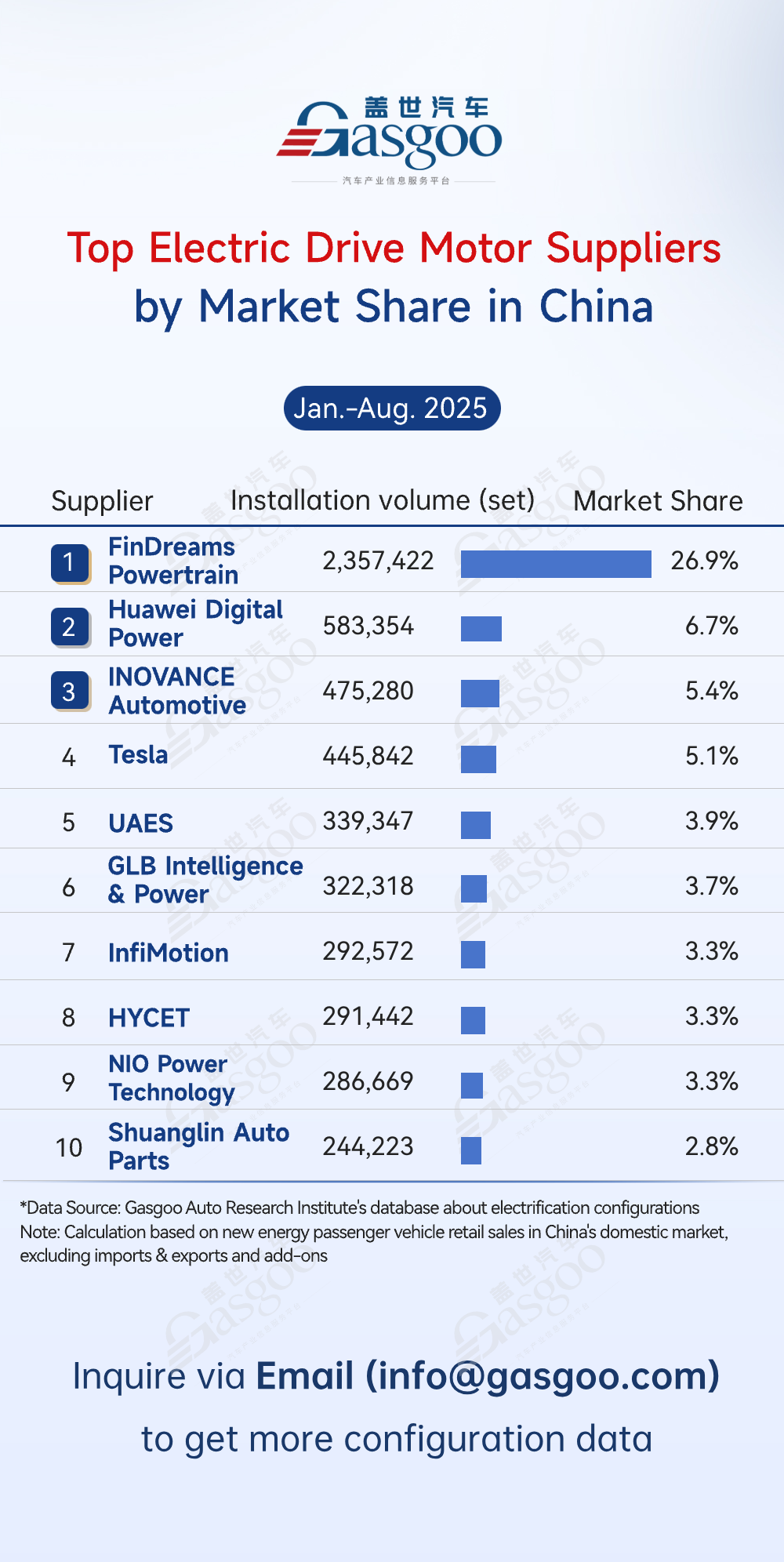Click the rank 2 badge icon
Image resolution: width=784 pixels, height=1562 pixels.
[70, 627]
